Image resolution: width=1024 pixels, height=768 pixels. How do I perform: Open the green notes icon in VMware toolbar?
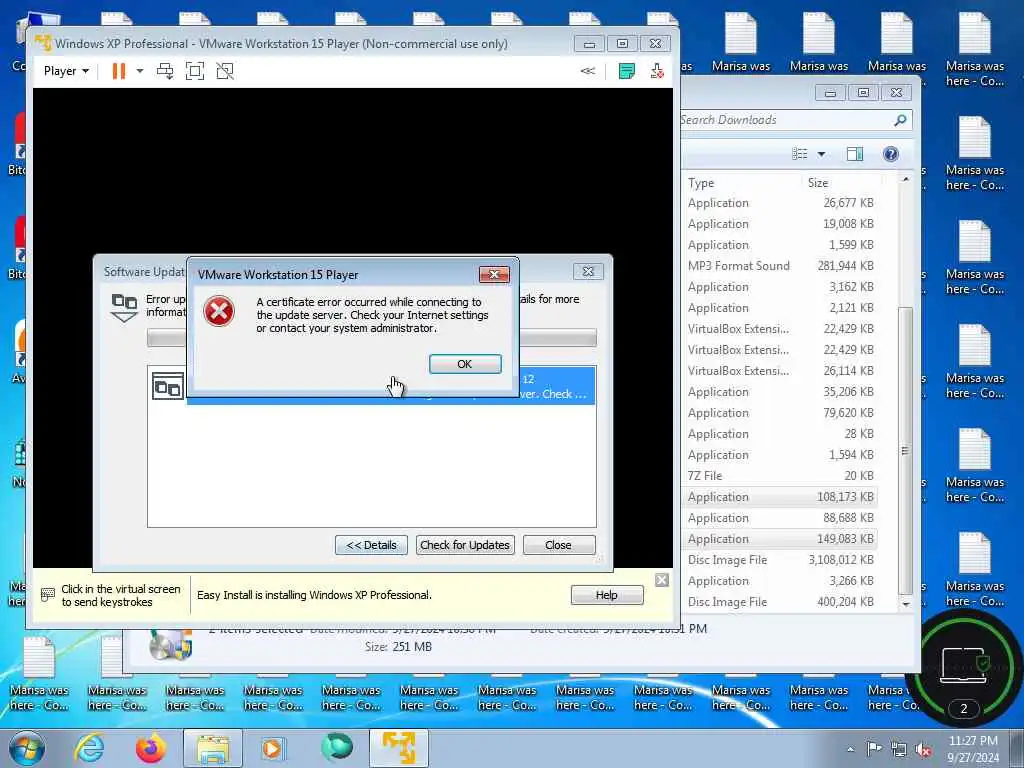(x=626, y=71)
